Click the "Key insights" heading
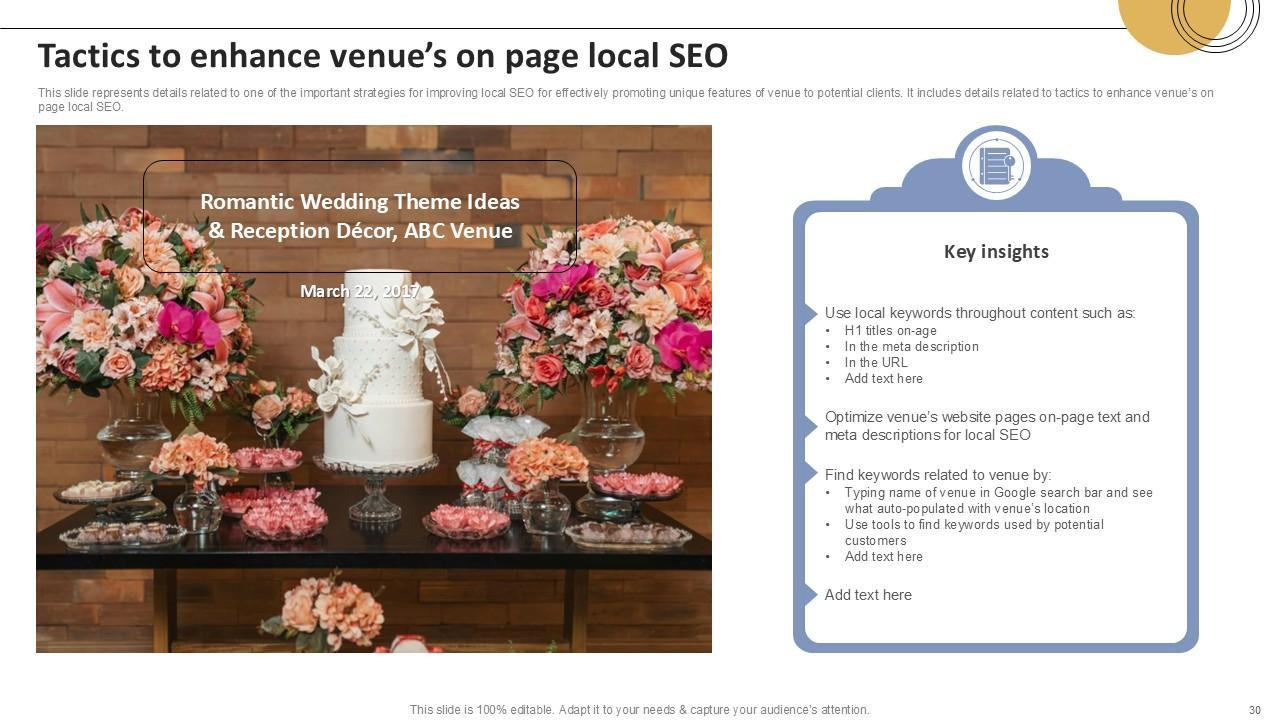 point(996,252)
